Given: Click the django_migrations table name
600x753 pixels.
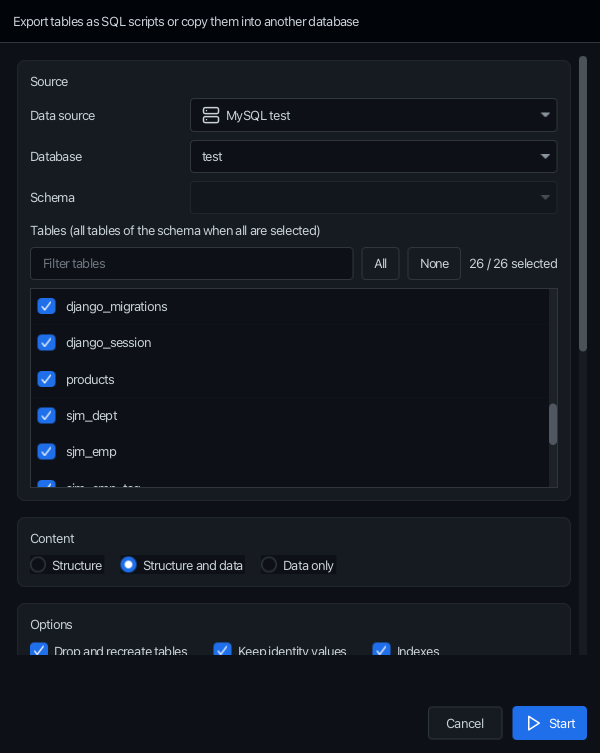Looking at the screenshot, I should (x=117, y=307).
